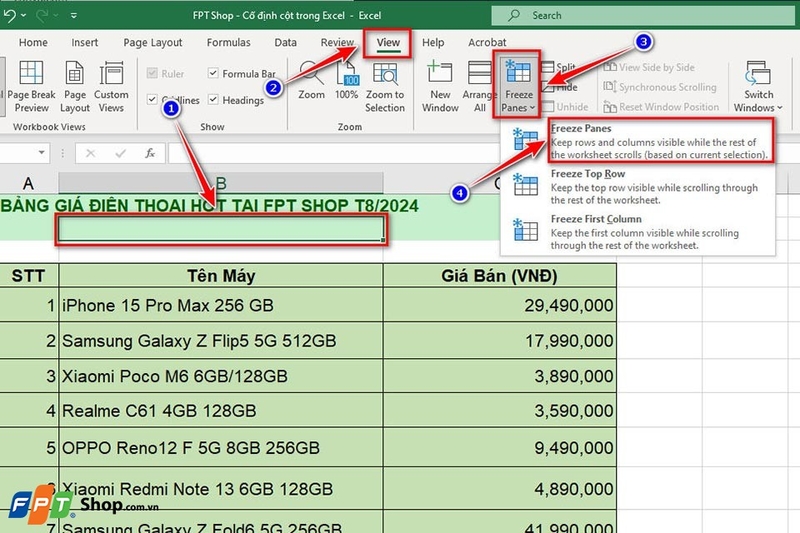Open the Help tab
This screenshot has height=533, width=800.
(x=433, y=42)
